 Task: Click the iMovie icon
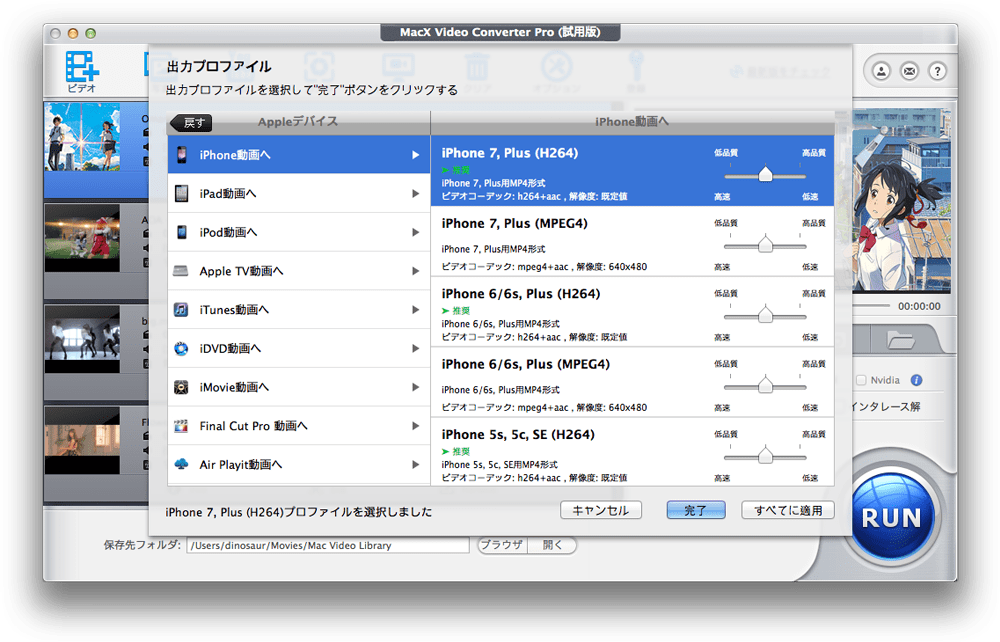coord(181,387)
